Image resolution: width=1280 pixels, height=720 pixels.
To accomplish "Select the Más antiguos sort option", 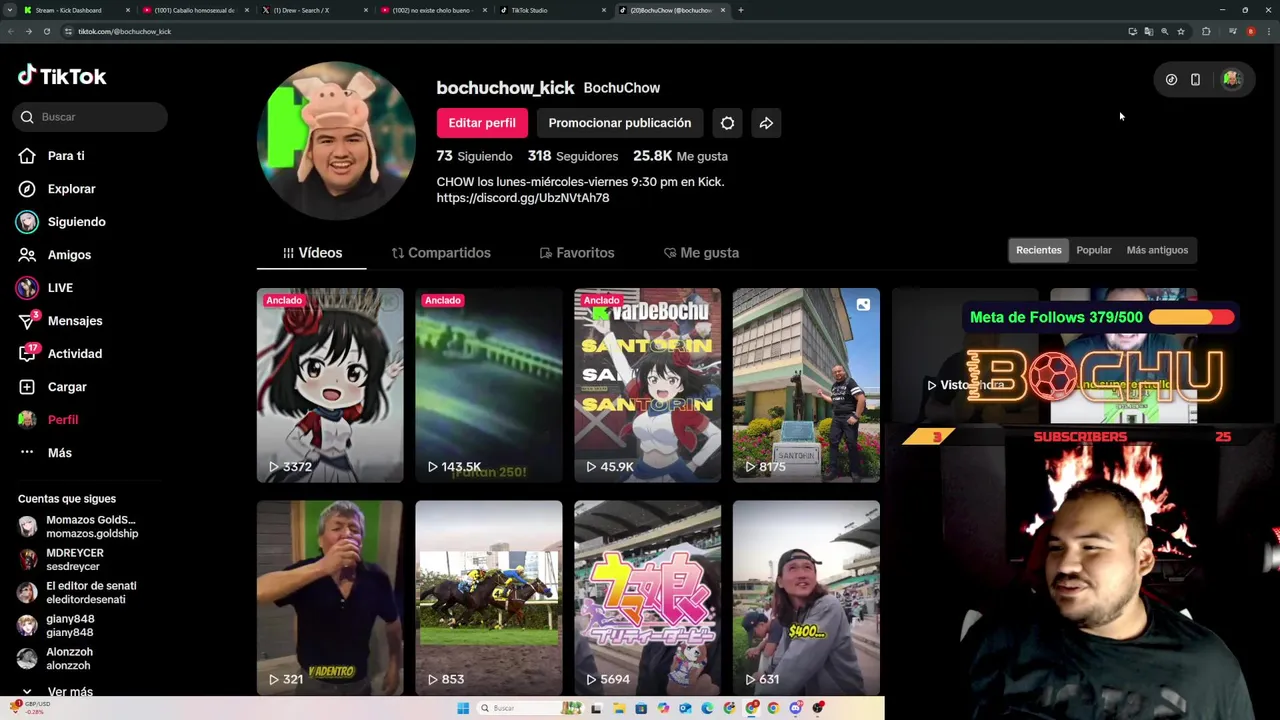I will click(1157, 250).
